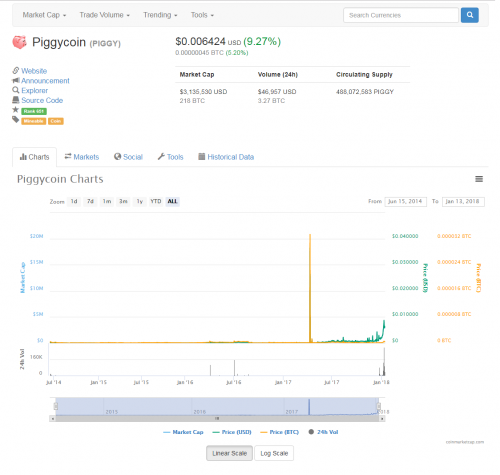Click the tag icon beside Mineable
The width and height of the screenshot is (500, 475).
click(16, 120)
